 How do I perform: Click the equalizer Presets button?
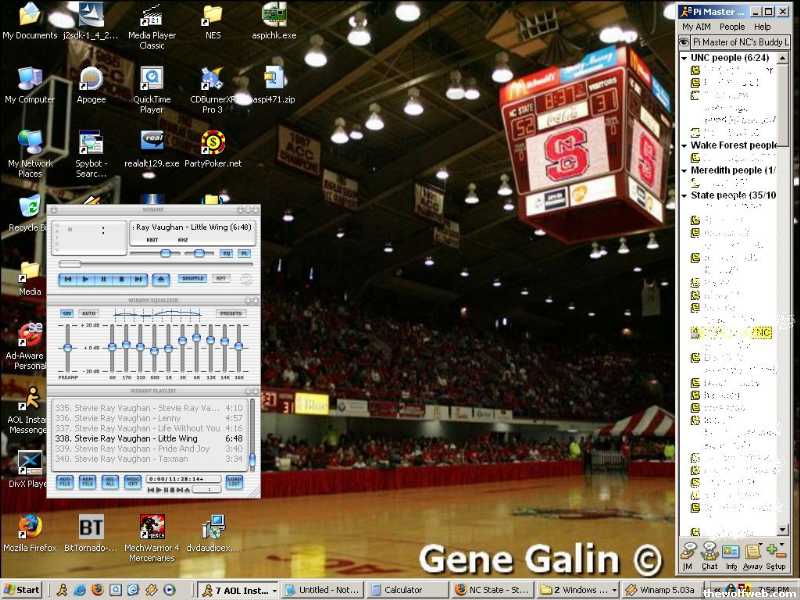[x=231, y=313]
